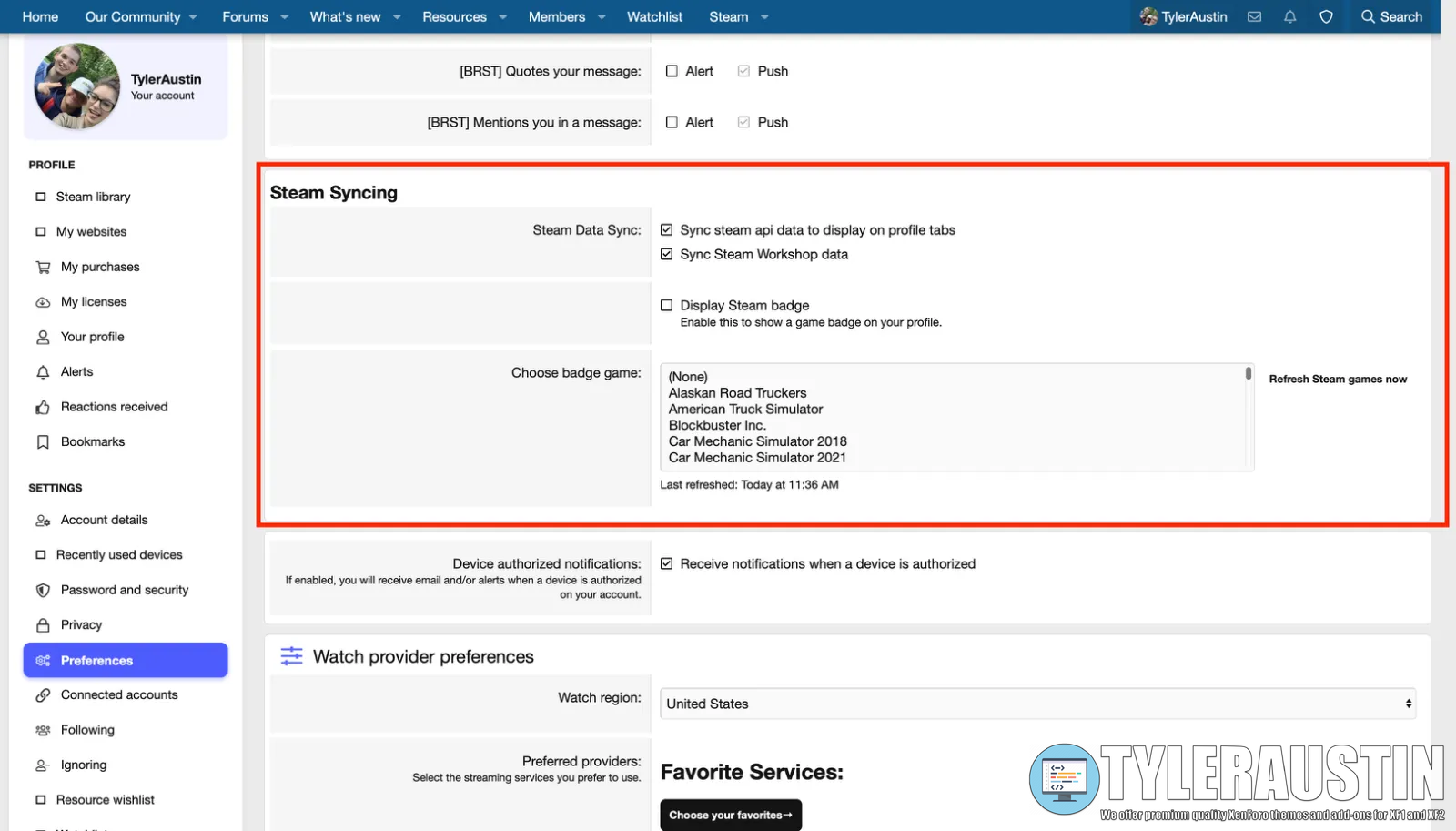Go to Connected accounts settings

click(x=119, y=695)
